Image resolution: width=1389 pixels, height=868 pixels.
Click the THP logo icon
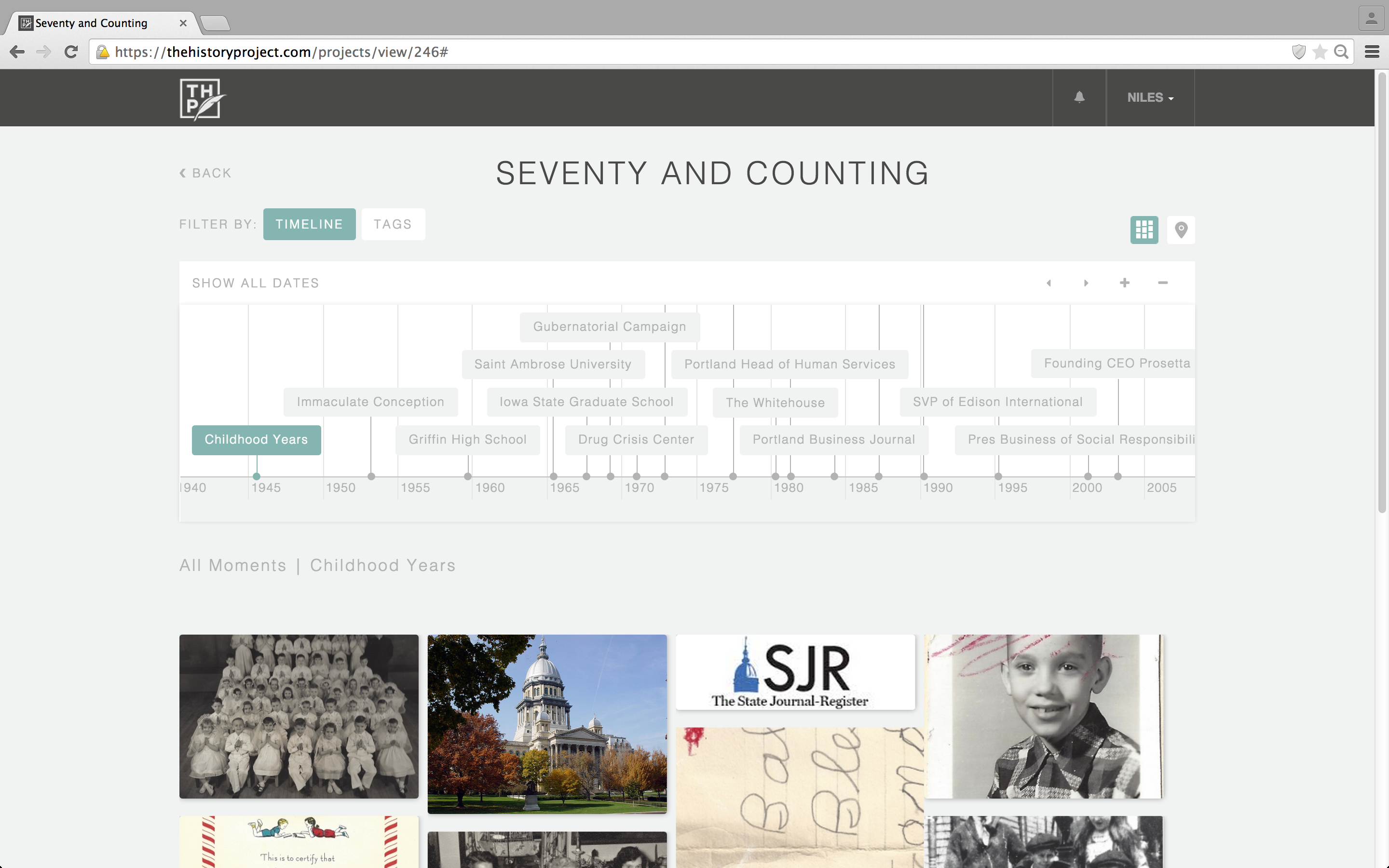click(201, 99)
